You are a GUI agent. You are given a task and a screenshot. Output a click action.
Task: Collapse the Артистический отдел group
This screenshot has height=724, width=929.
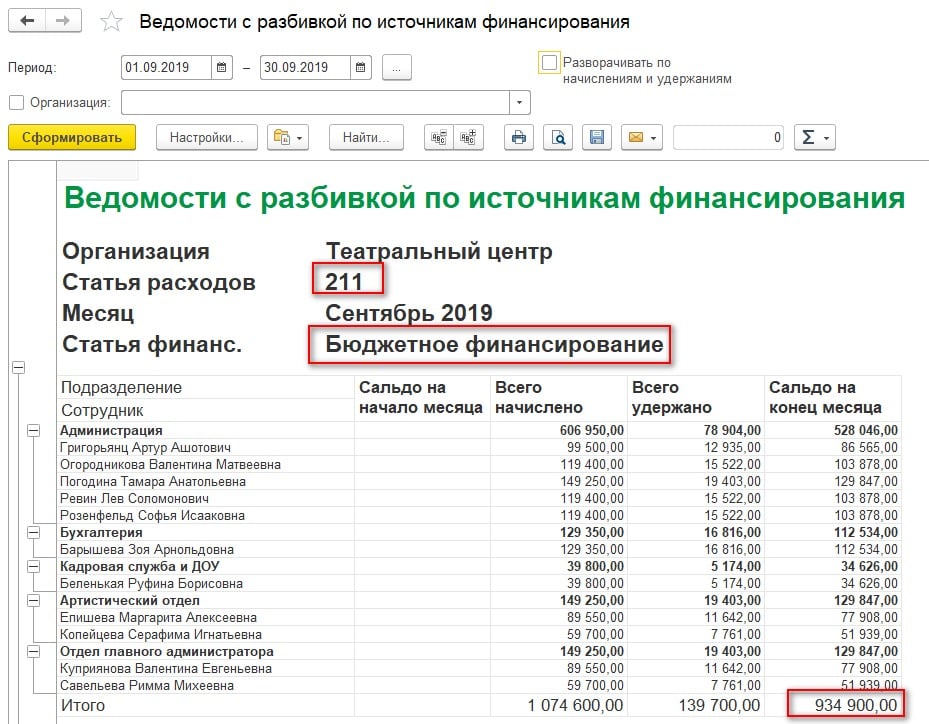click(34, 601)
